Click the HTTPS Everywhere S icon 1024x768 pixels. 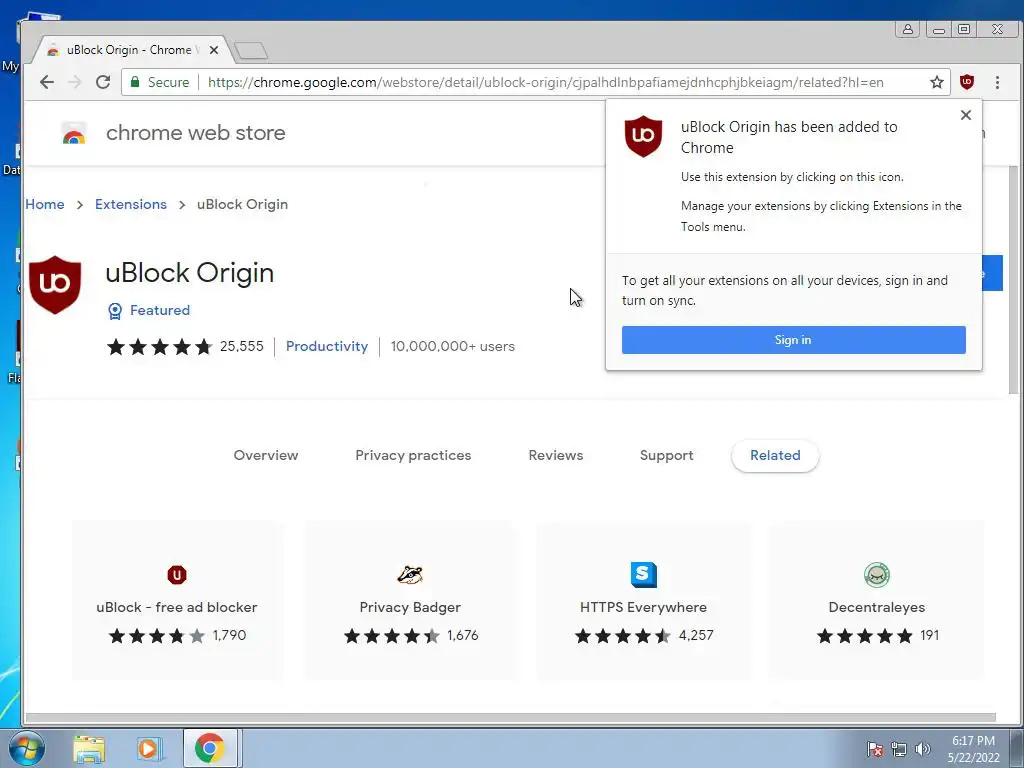(x=643, y=575)
